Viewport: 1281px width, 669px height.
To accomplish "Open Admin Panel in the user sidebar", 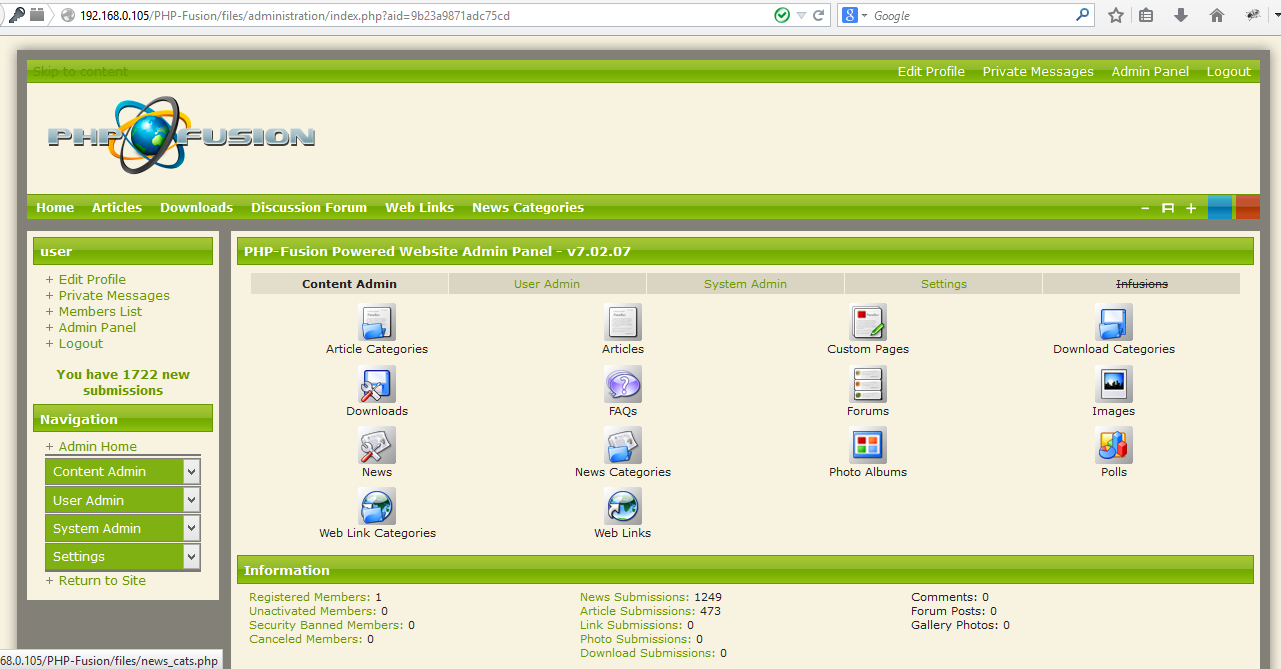I will [97, 327].
